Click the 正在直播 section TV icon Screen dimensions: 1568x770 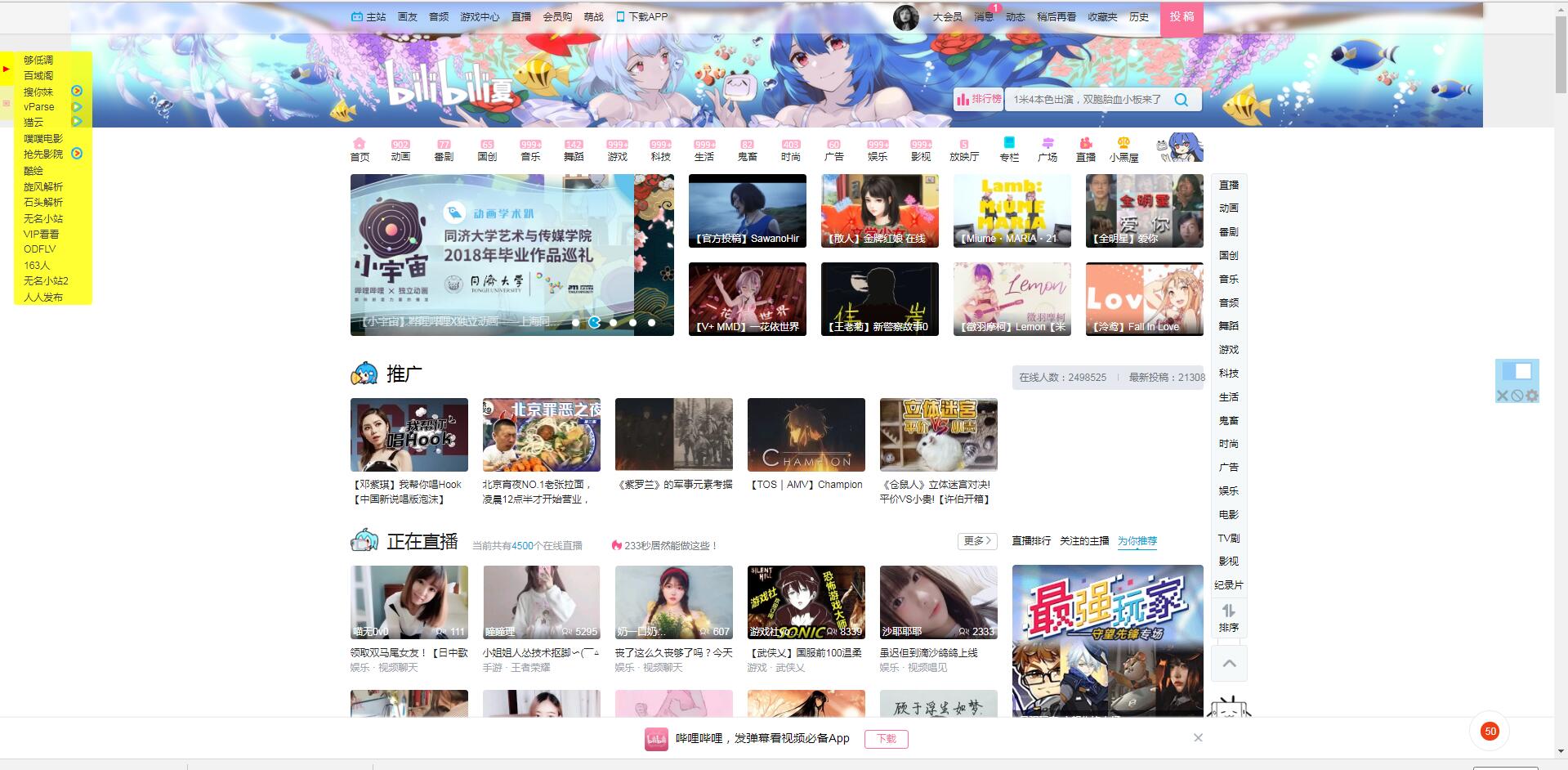pos(364,540)
